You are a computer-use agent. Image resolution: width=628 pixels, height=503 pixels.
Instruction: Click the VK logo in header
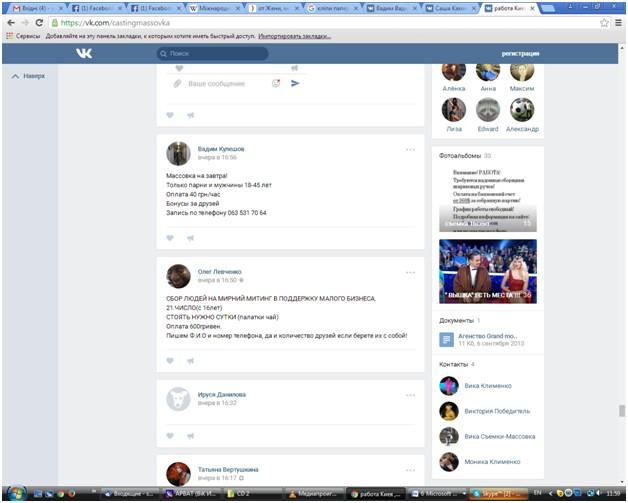[x=84, y=54]
